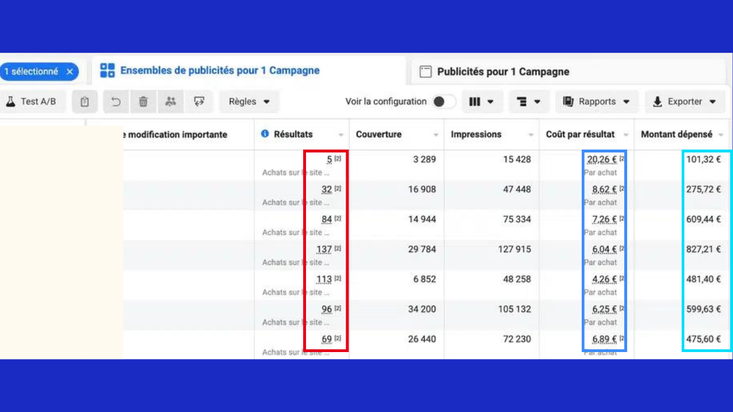This screenshot has width=733, height=412.
Task: Click the 137 results link
Action: coord(324,249)
